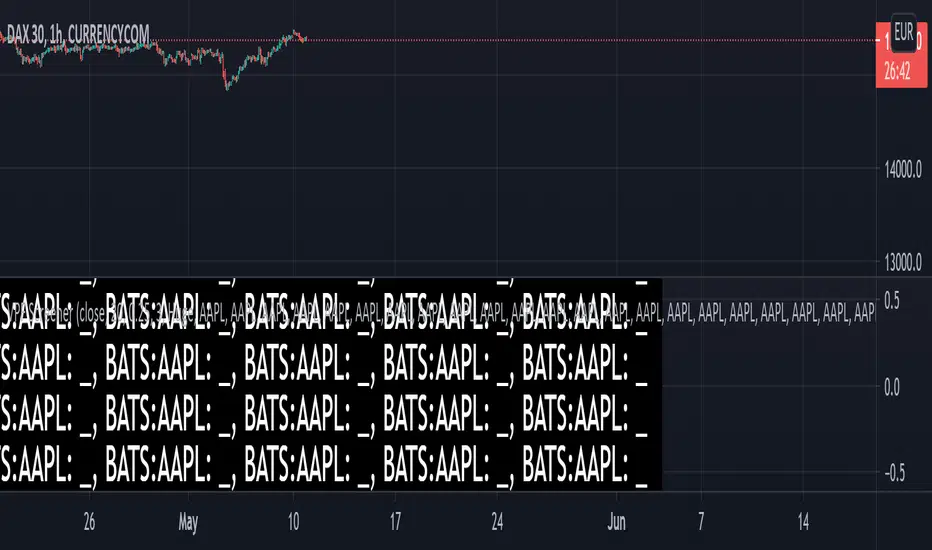Image resolution: width=932 pixels, height=550 pixels.
Task: Click the 7 date on time axis
Action: point(701,522)
